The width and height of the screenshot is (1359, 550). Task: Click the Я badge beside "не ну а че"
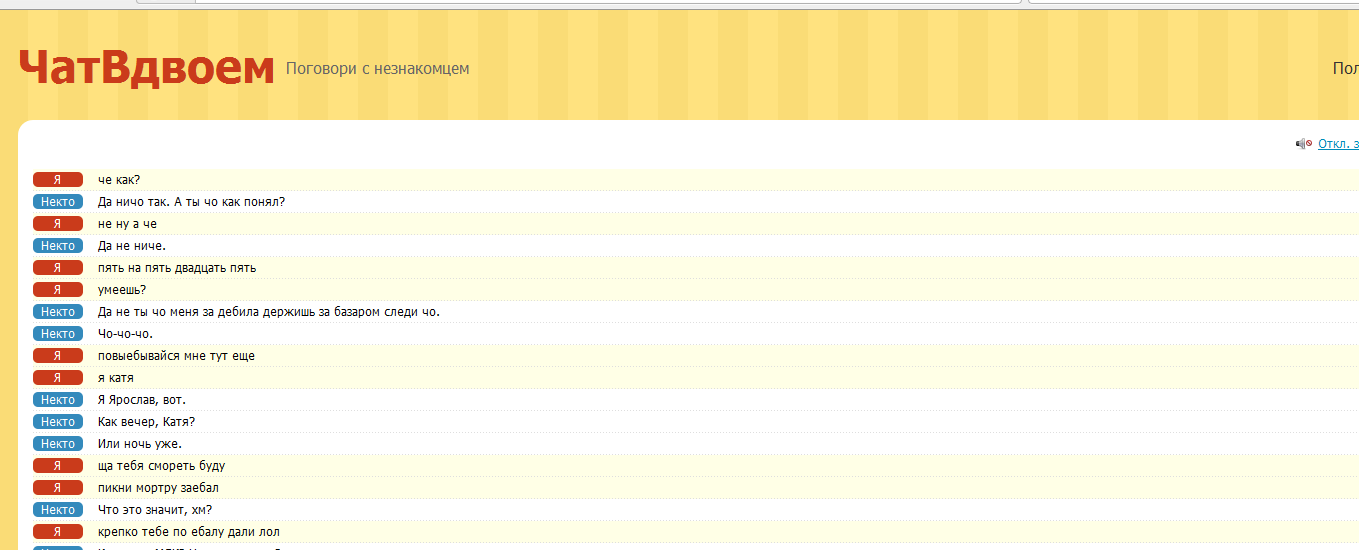coord(58,224)
